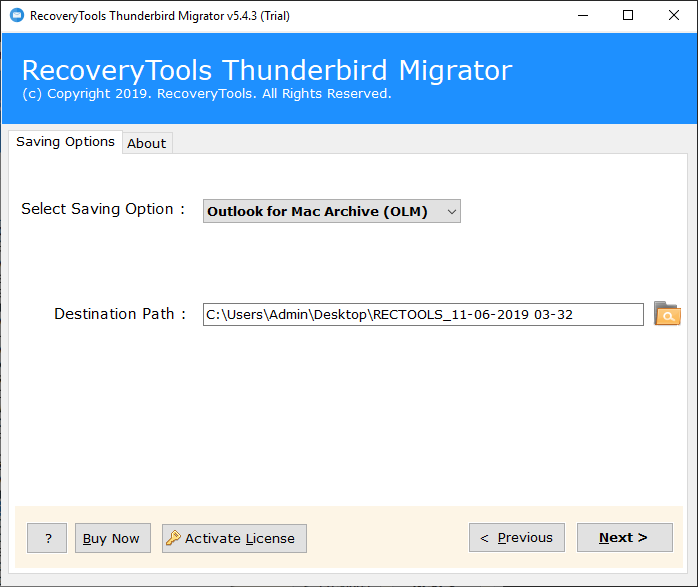This screenshot has height=587, width=698.
Task: Click the 'Destination Path :' label
Action: [x=120, y=314]
